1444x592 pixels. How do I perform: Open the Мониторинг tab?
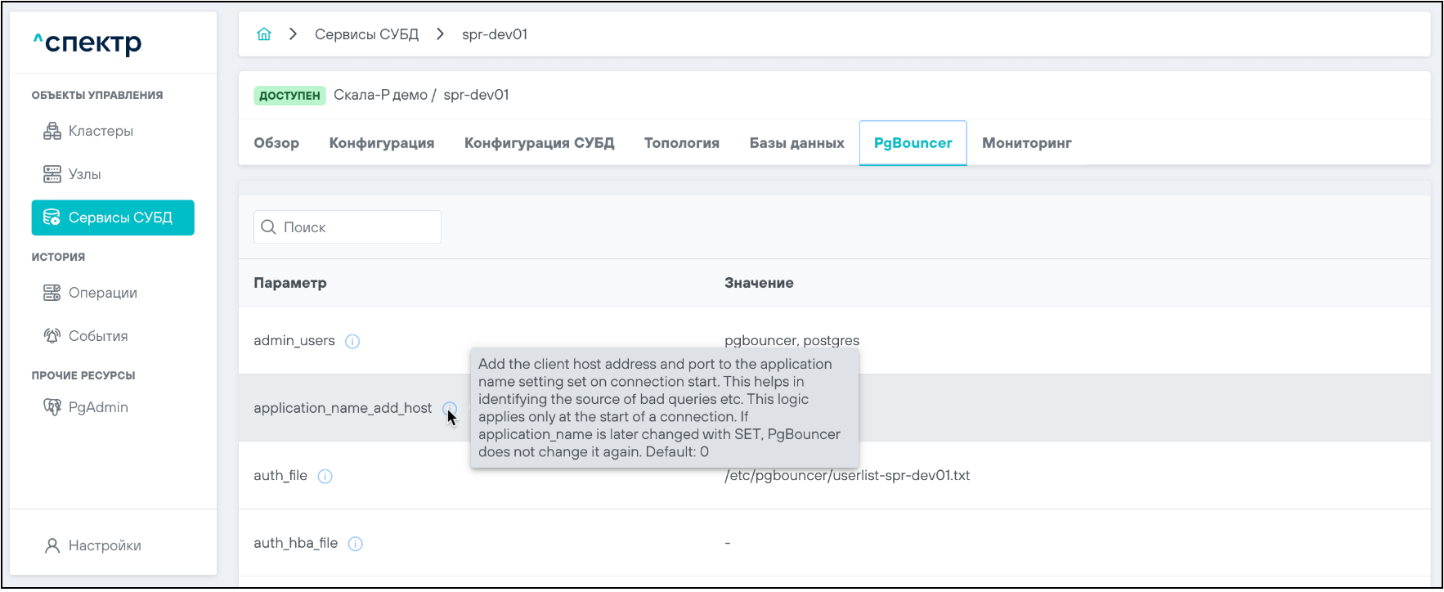(x=1026, y=143)
